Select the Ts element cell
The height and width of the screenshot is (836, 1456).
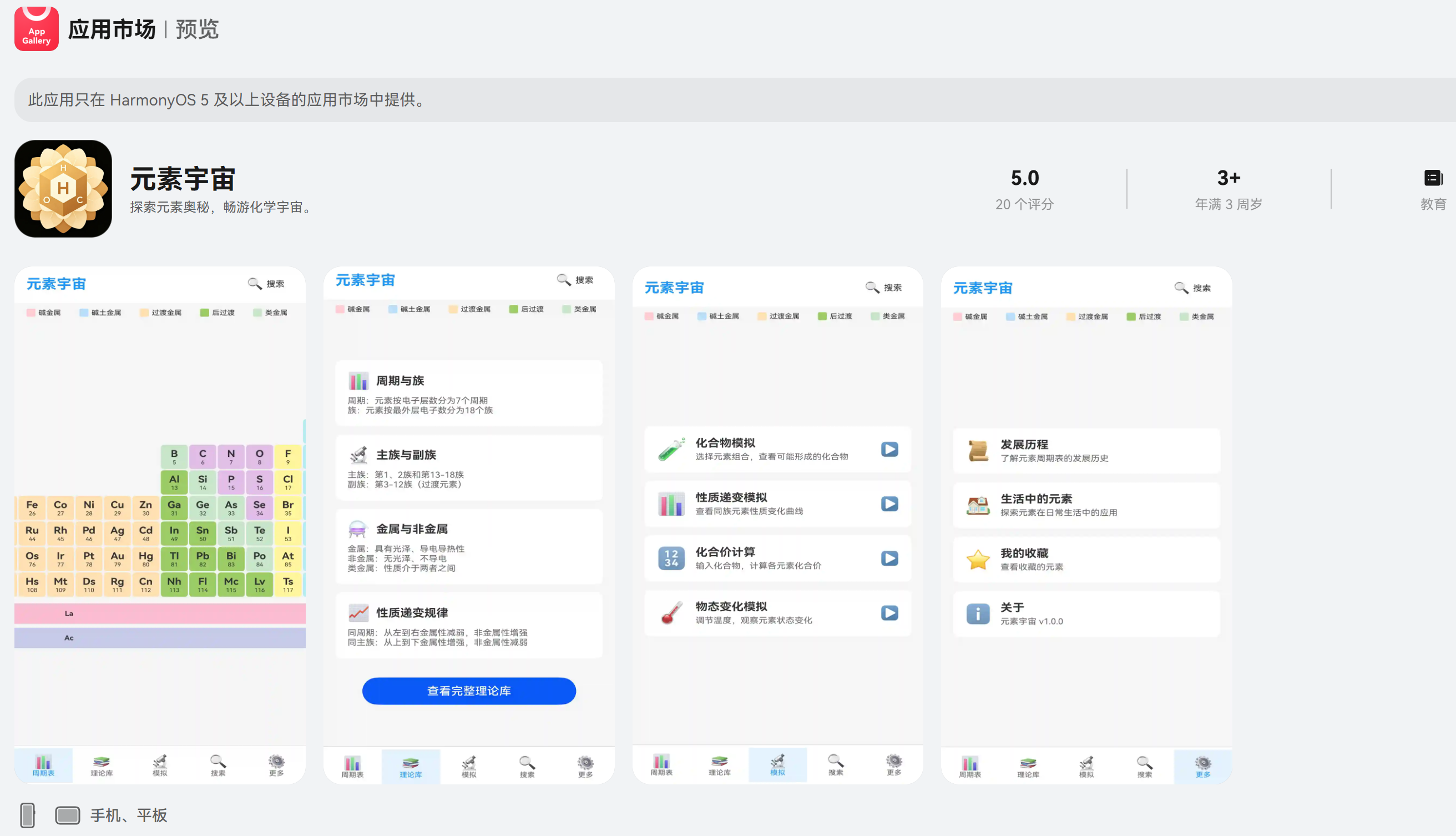tap(288, 585)
